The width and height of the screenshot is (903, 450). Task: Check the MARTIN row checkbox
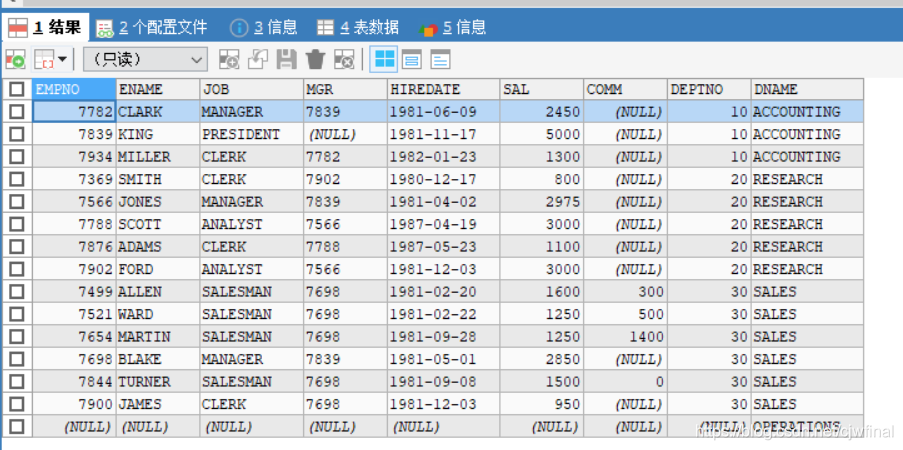point(17,336)
